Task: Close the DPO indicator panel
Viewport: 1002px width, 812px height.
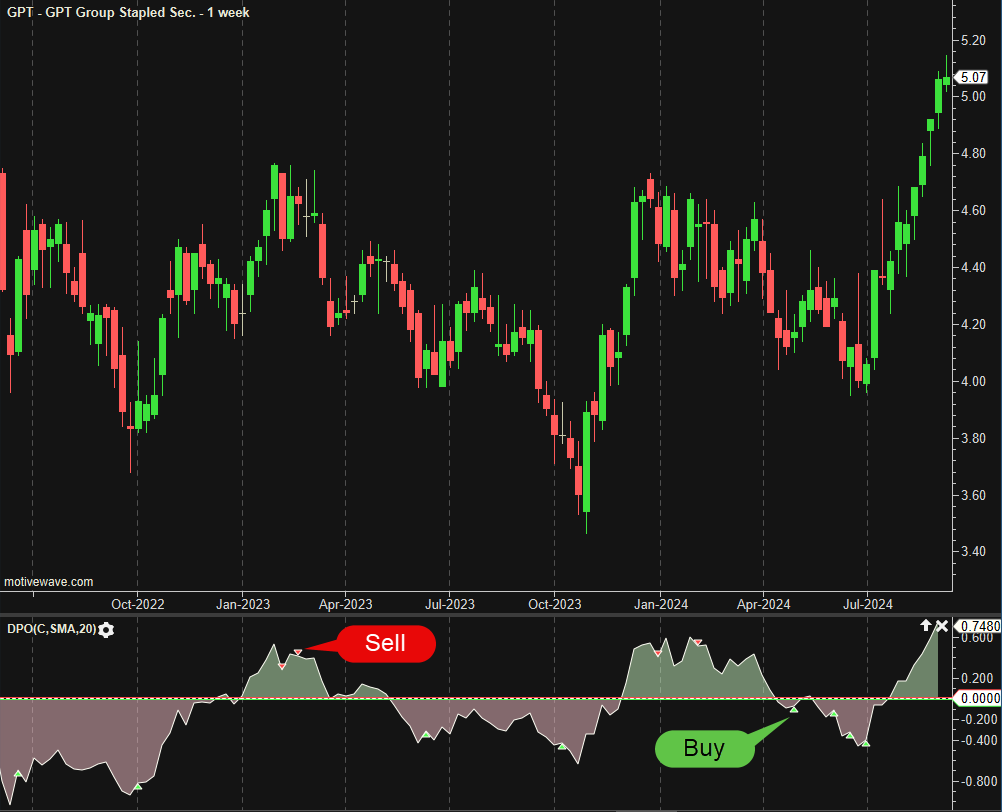Action: (942, 626)
